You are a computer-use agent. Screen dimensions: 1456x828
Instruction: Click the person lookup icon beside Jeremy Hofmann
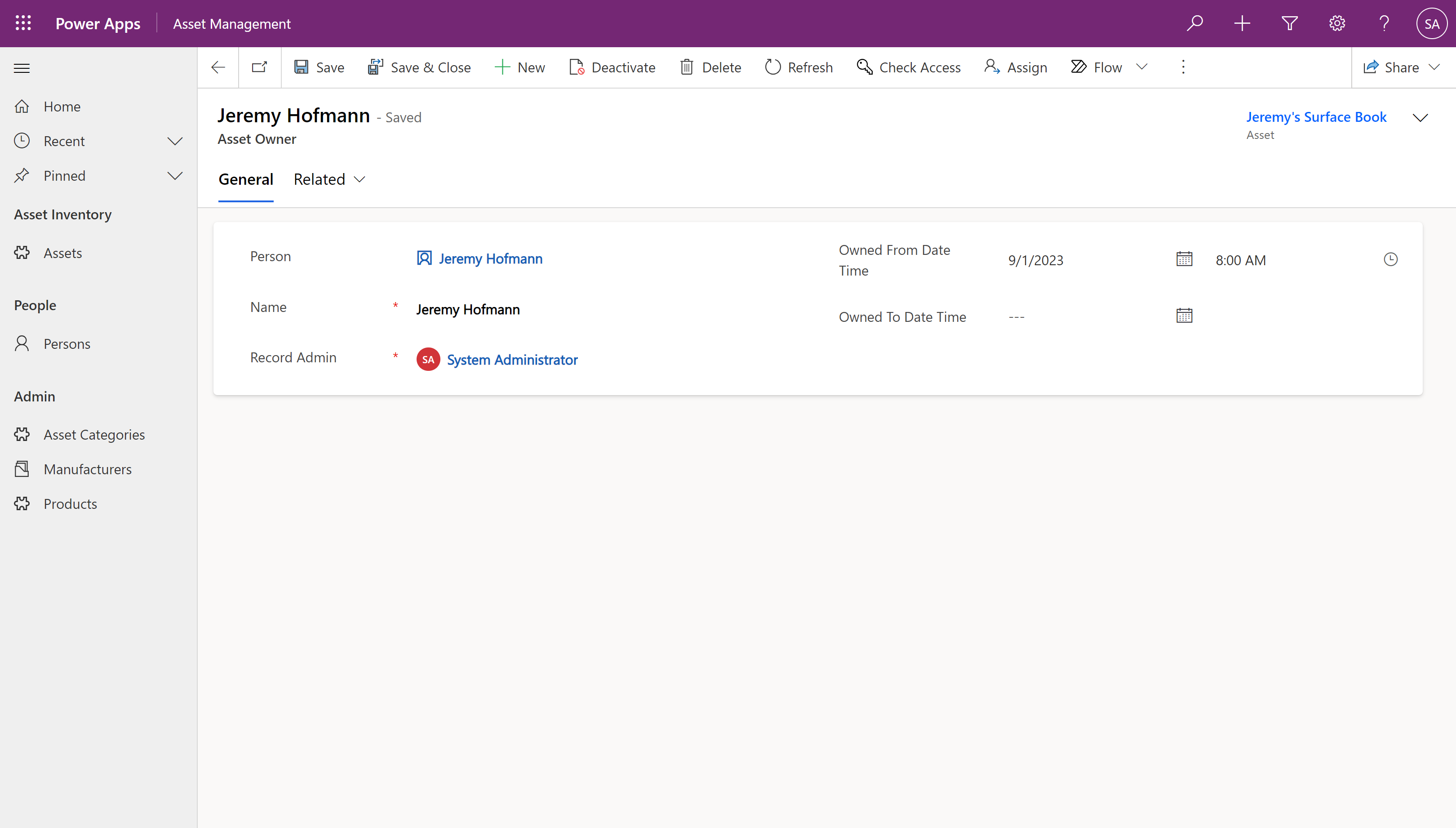(424, 258)
